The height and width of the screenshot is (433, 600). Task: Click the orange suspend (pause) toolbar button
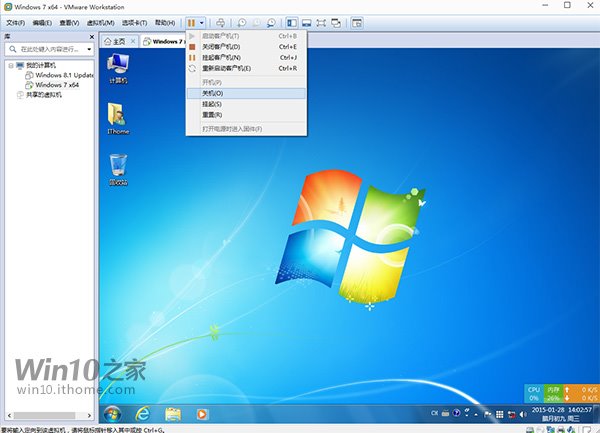click(x=192, y=23)
